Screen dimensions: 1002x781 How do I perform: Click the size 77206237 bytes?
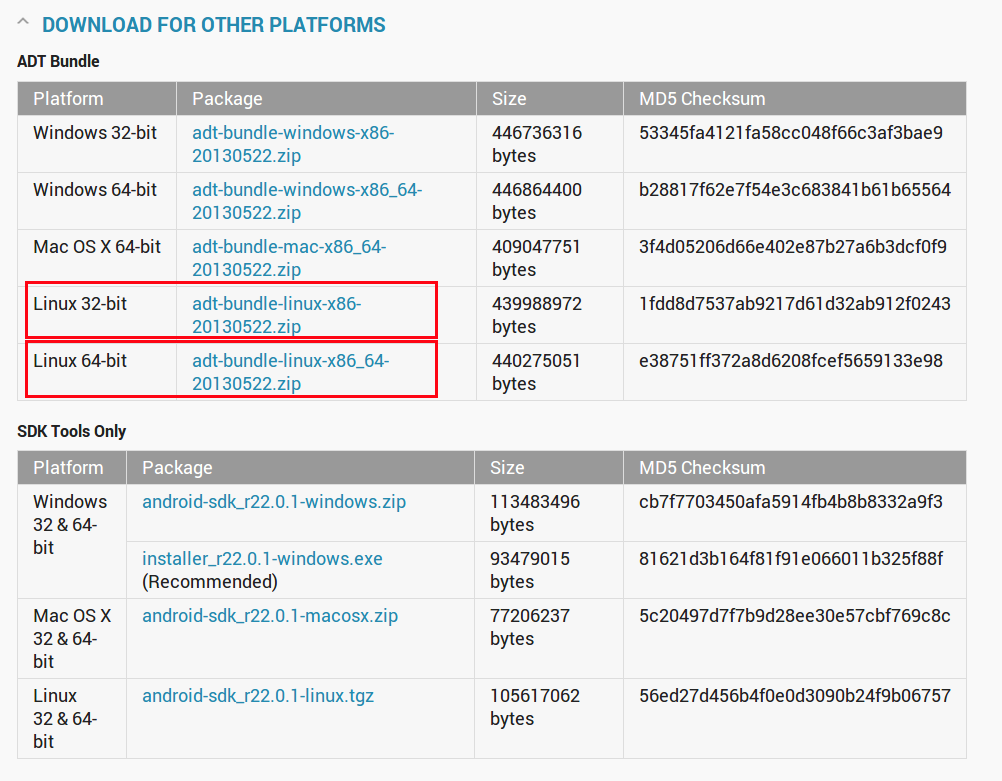pyautogui.click(x=530, y=626)
